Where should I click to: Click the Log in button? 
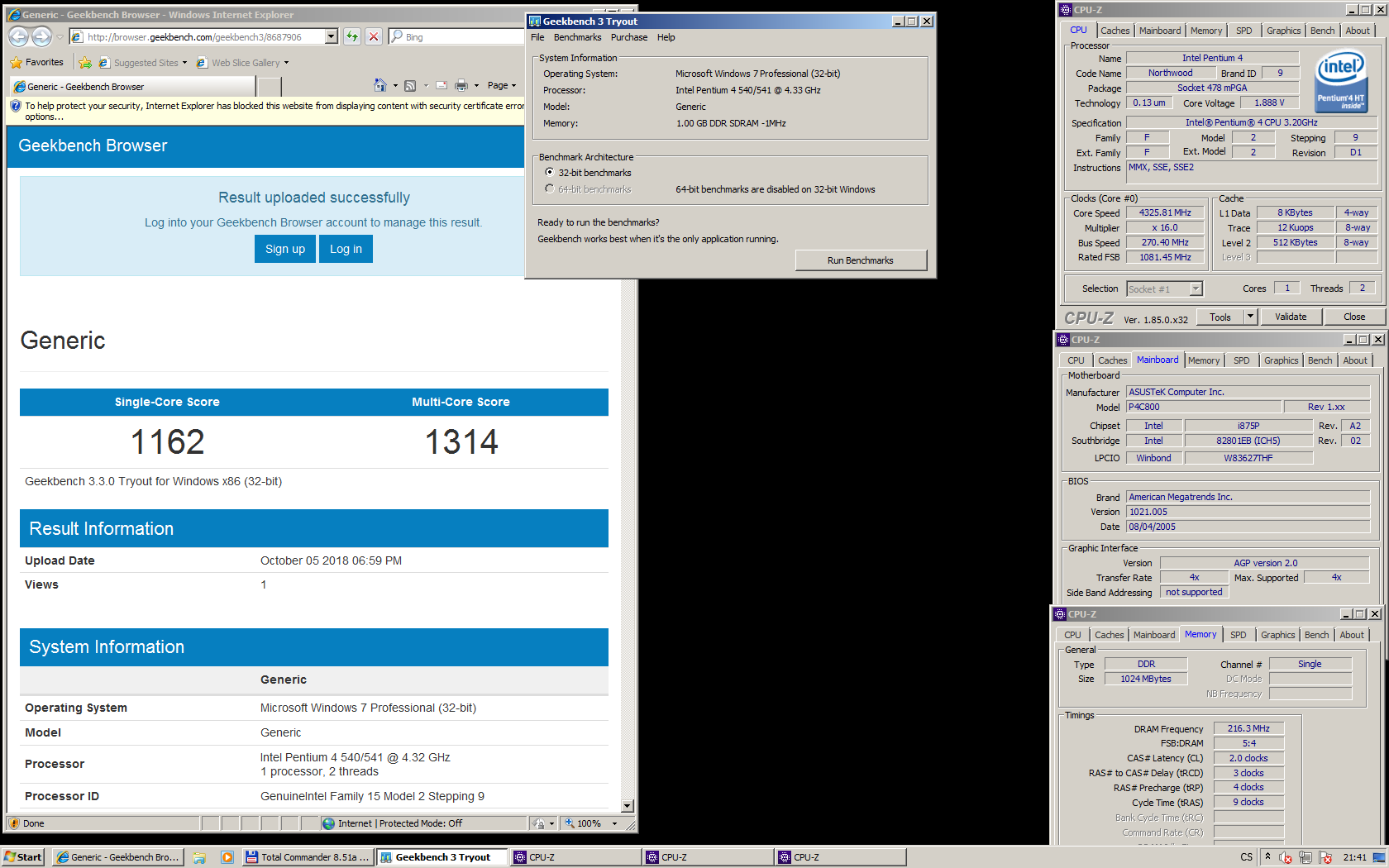[346, 249]
